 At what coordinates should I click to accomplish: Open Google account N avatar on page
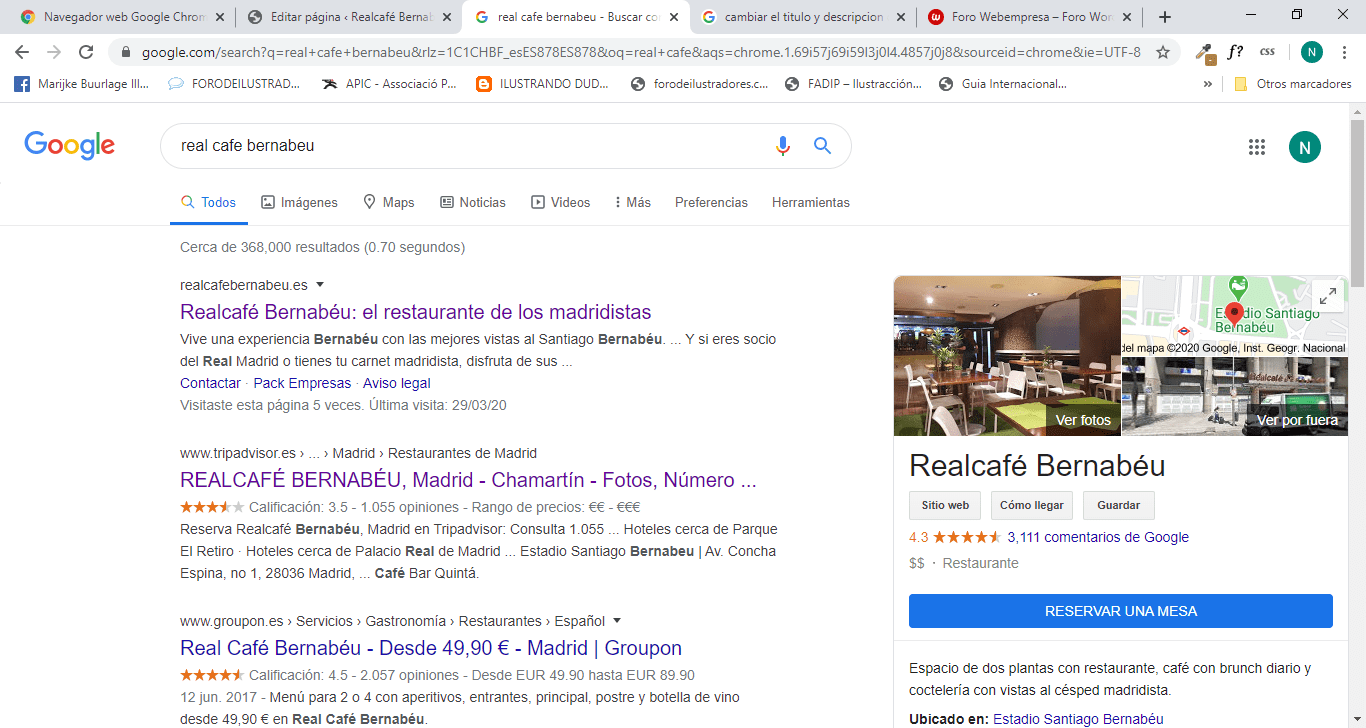tap(1305, 147)
